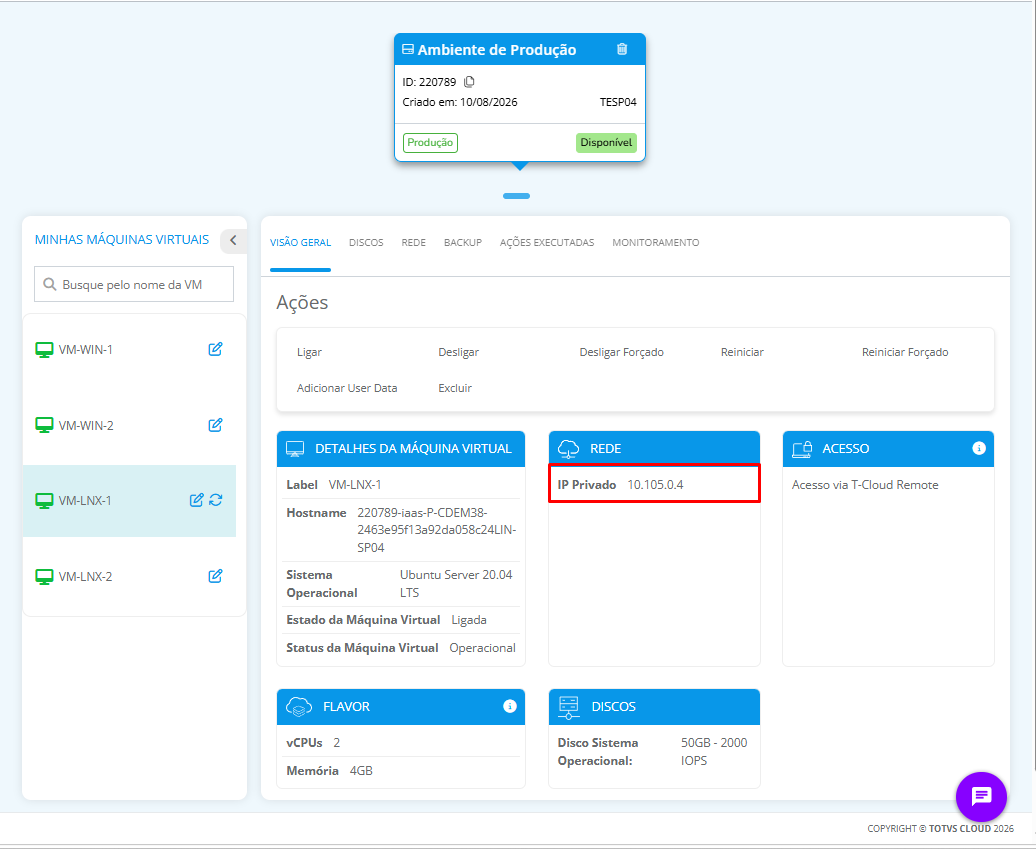Image resolution: width=1036 pixels, height=849 pixels.
Task: Switch to the Visão Geral tab
Action: pyautogui.click(x=300, y=242)
